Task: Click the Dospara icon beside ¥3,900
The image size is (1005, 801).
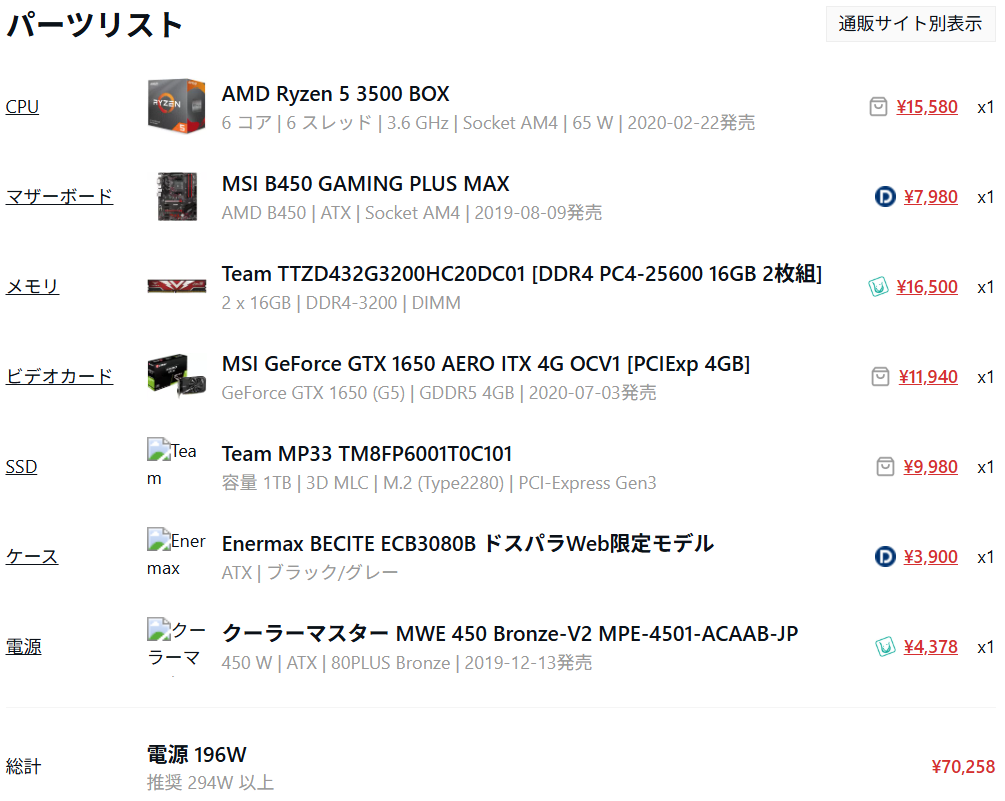Action: coord(885,556)
